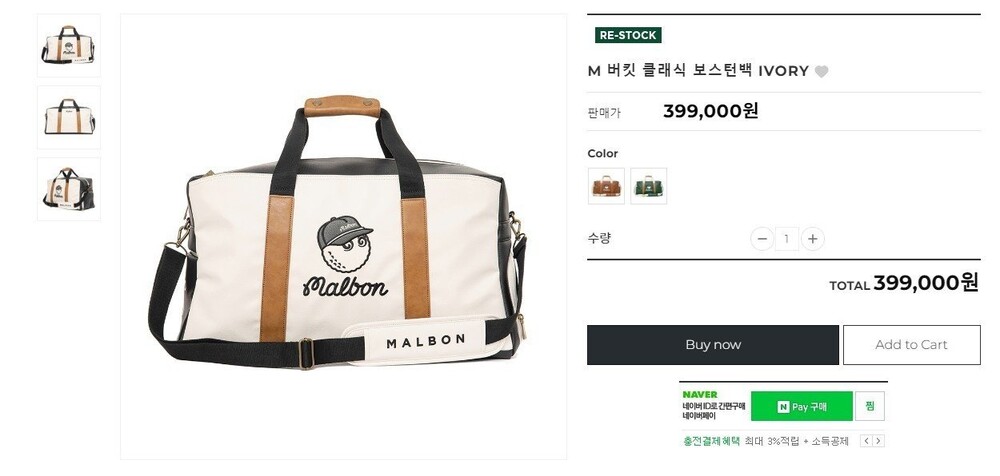Show next Naver benefit with right arrow
This screenshot has height=476, width=1000.
tap(878, 441)
